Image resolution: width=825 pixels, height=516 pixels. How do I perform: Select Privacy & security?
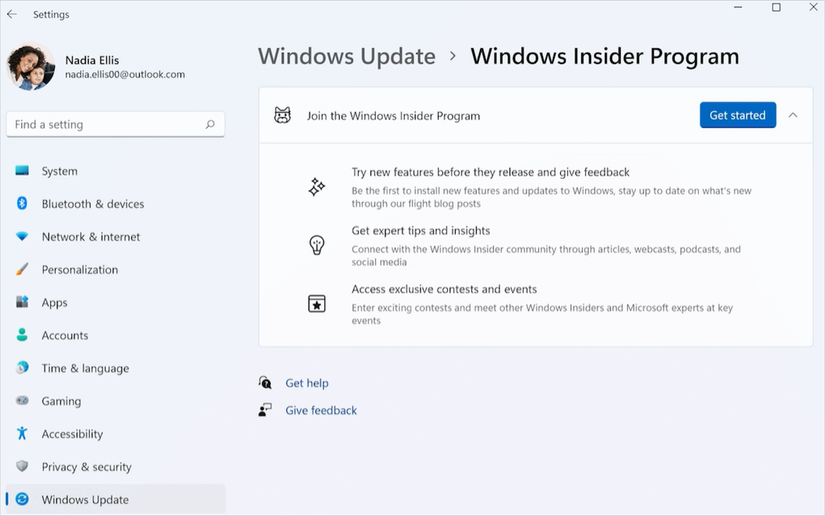point(116,467)
